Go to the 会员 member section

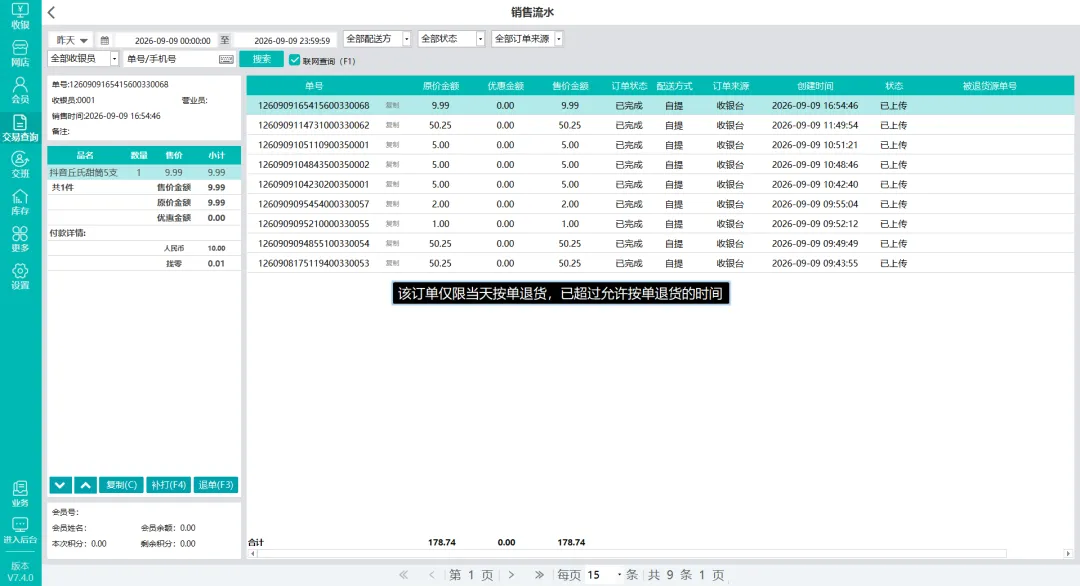pos(20,90)
